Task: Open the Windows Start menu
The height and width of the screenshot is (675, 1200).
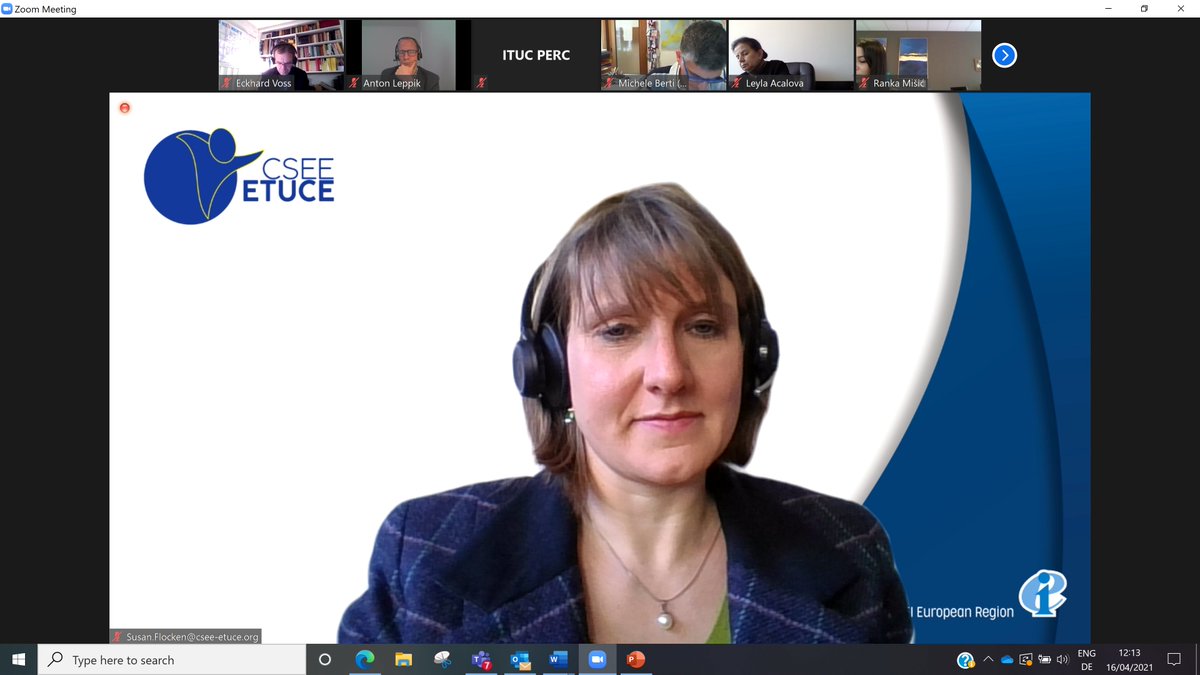Action: click(19, 659)
